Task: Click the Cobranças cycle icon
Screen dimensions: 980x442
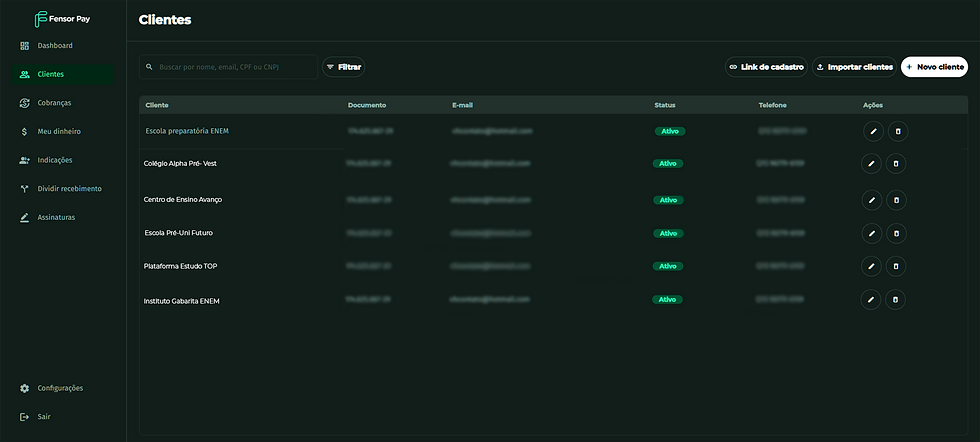Action: [x=24, y=103]
